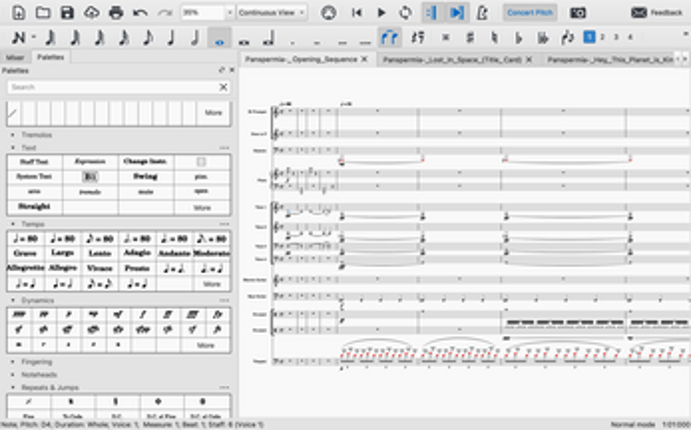Click Straight in the Text palette
This screenshot has width=691, height=430.
click(34, 206)
